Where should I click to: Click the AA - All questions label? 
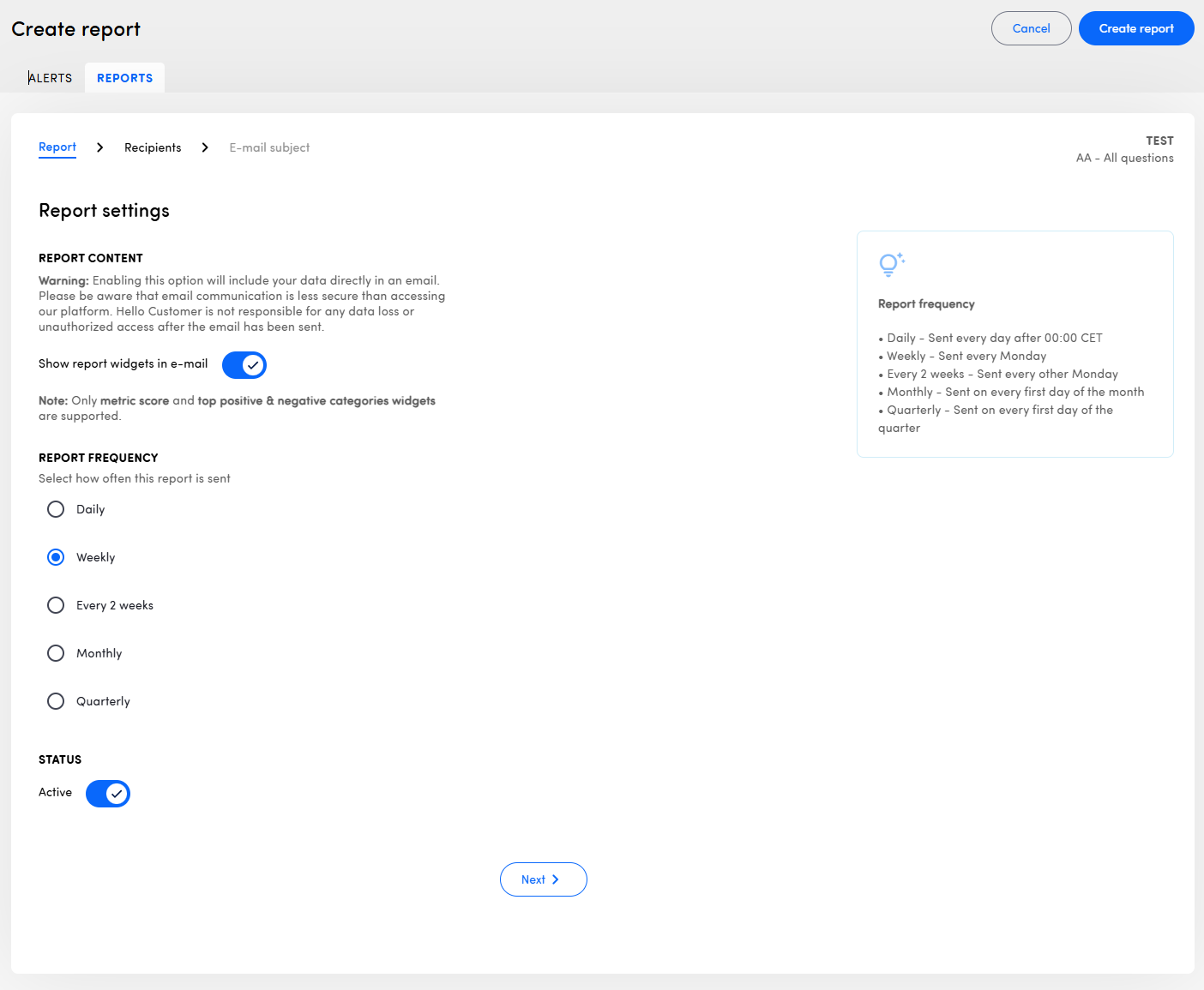(x=1124, y=158)
